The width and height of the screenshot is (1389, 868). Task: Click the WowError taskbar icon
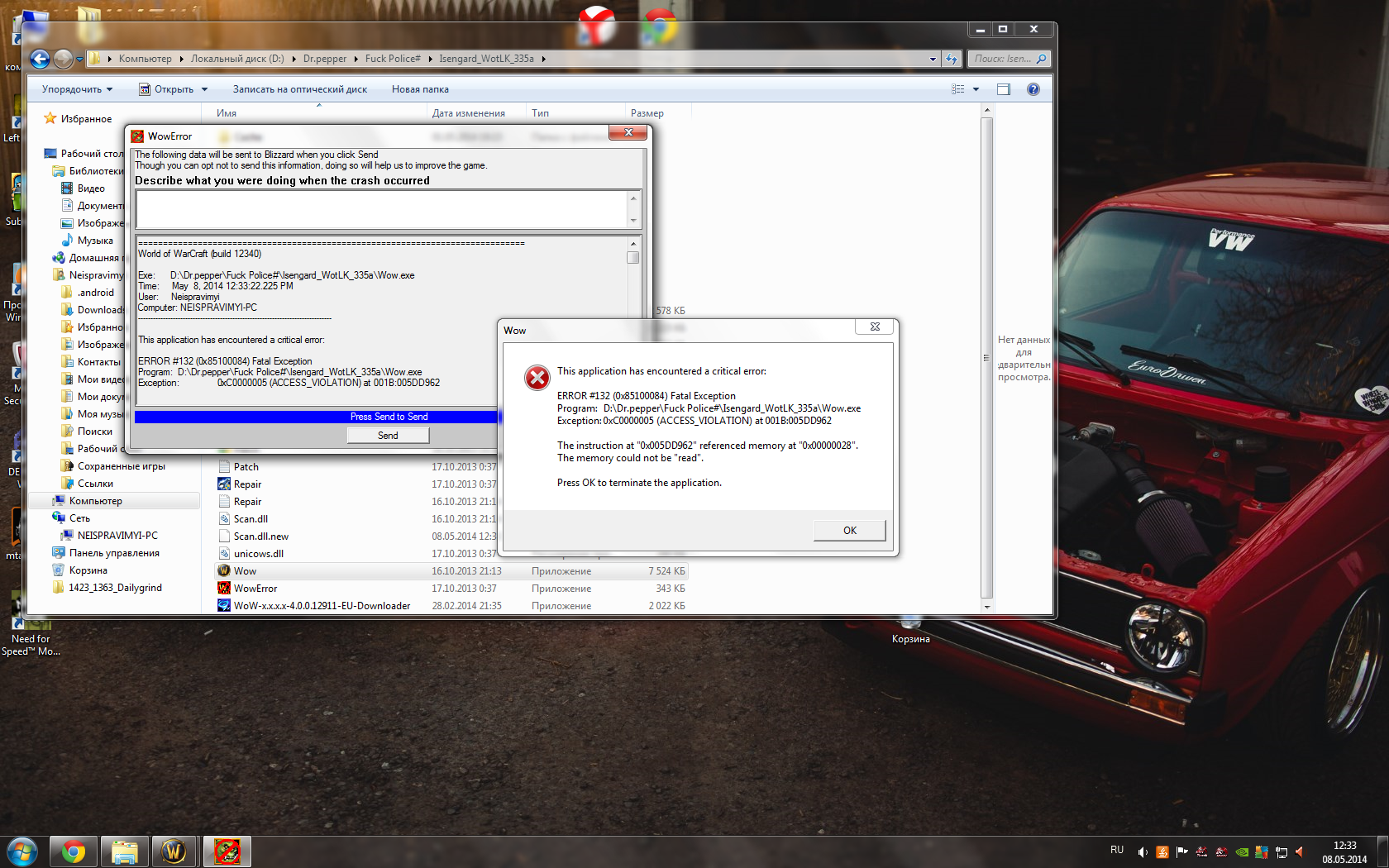[227, 851]
